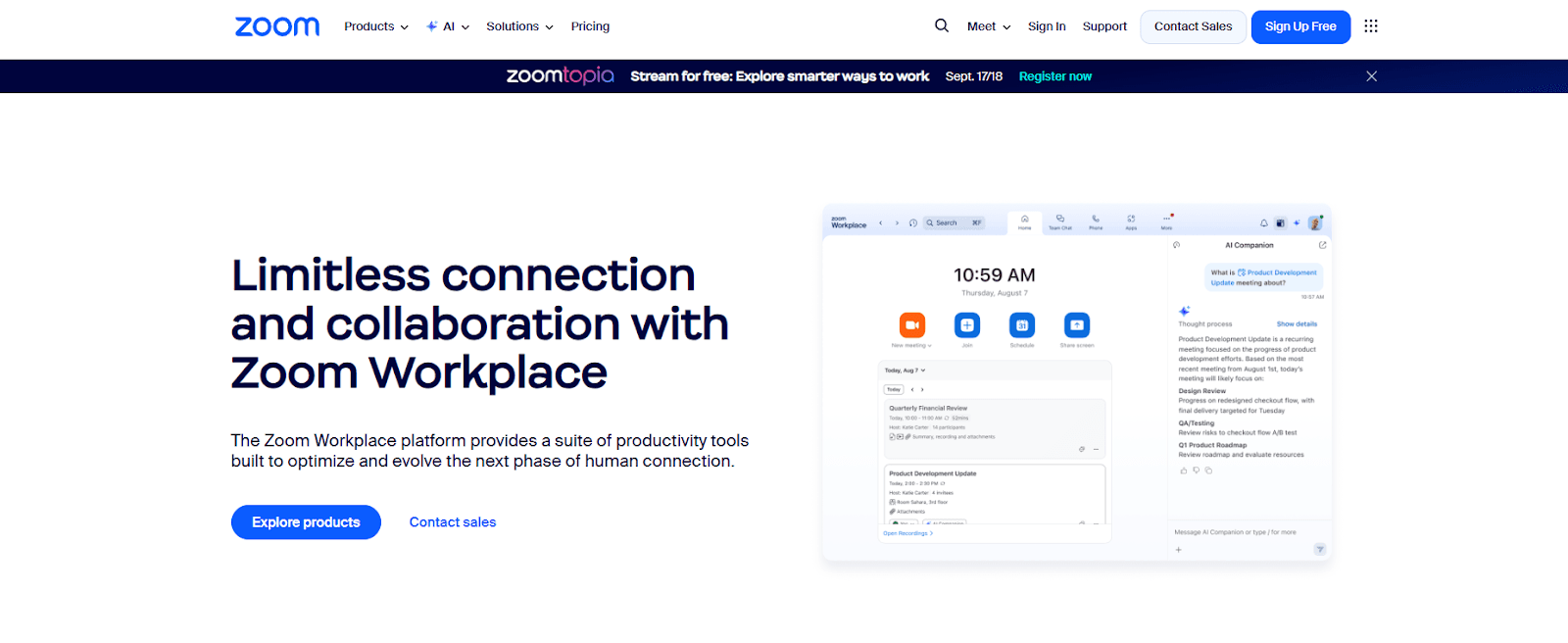The image size is (1568, 643).
Task: Click the Today button in the calendar
Action: (894, 389)
